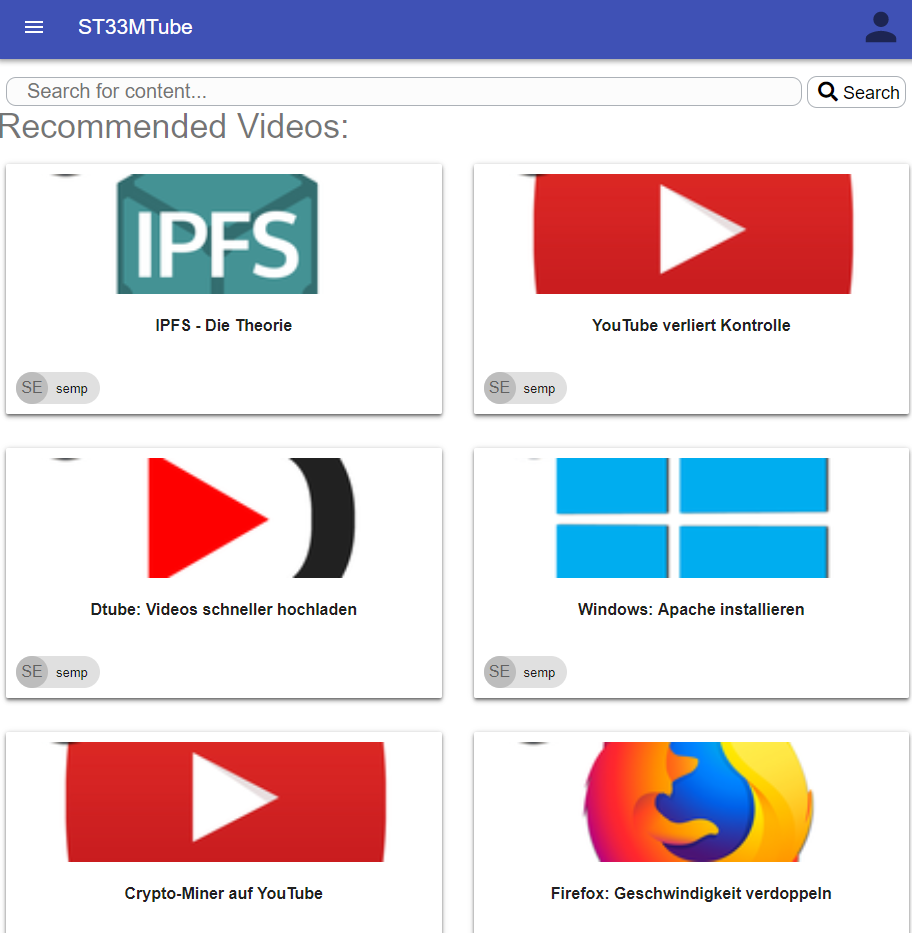Open semp author chip on Windows Apache card
Screen dimensions: 912x933
coord(525,672)
